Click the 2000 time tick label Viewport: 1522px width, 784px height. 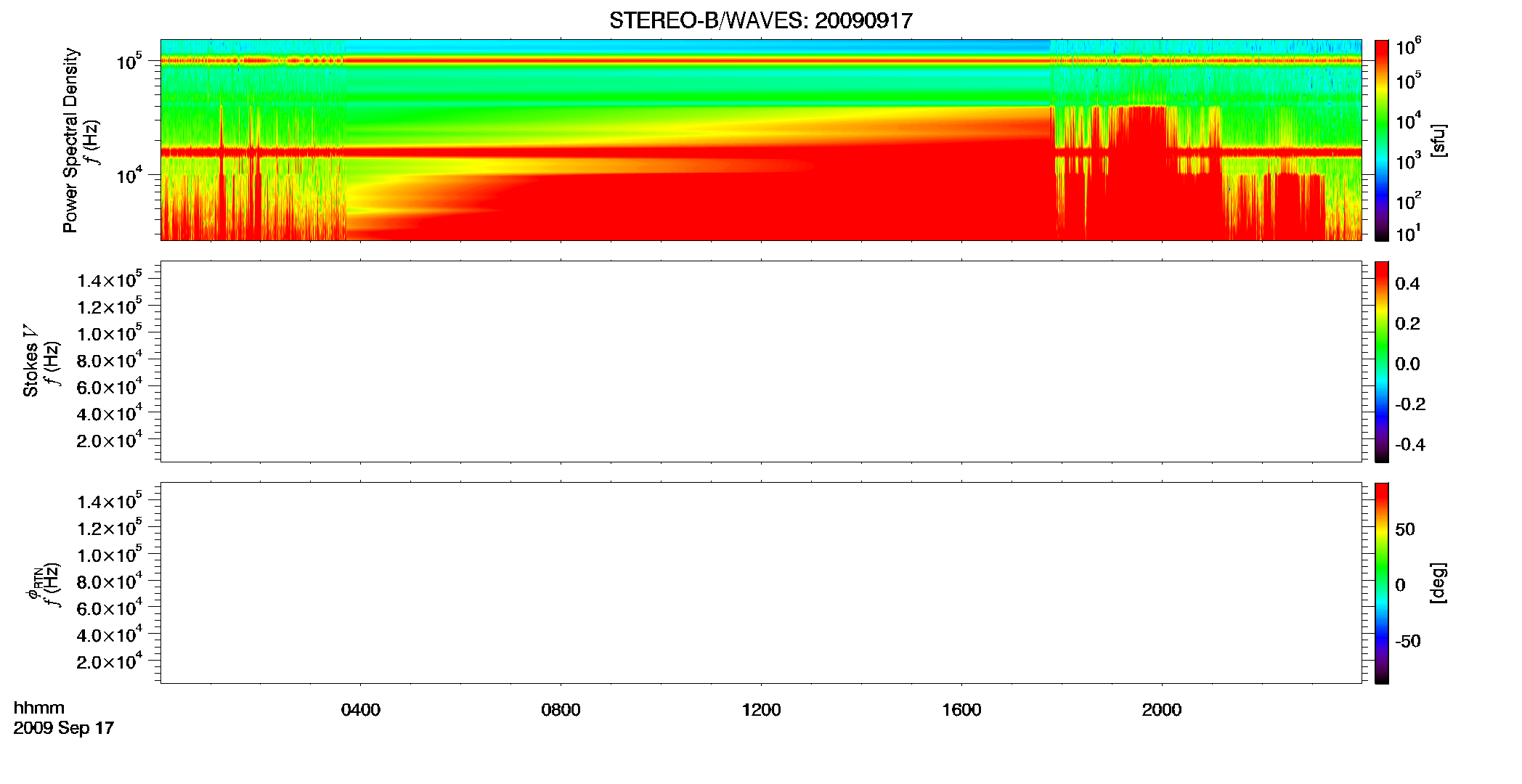point(1161,709)
